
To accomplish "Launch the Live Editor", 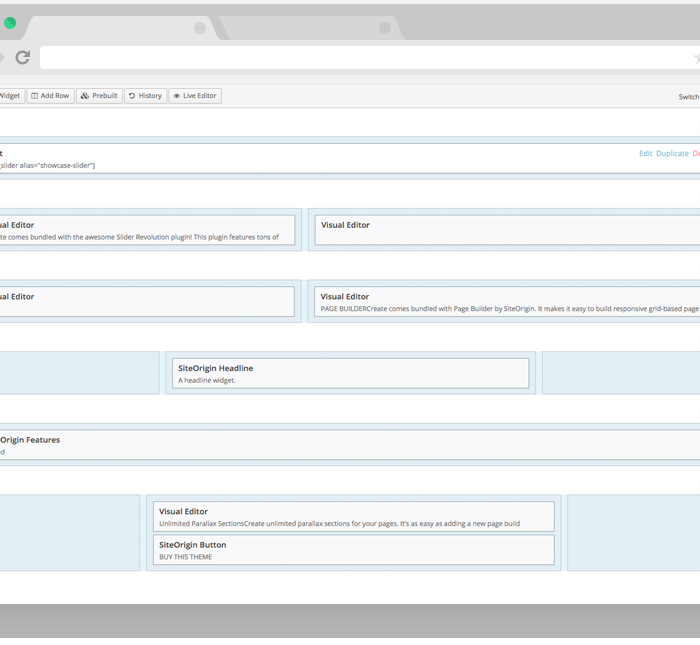I will click(195, 96).
